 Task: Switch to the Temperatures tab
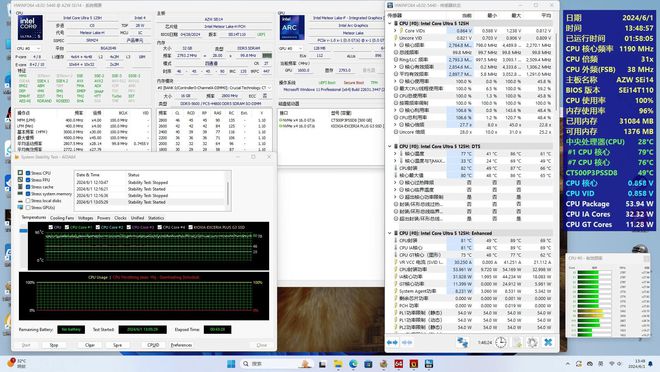pyautogui.click(x=34, y=218)
